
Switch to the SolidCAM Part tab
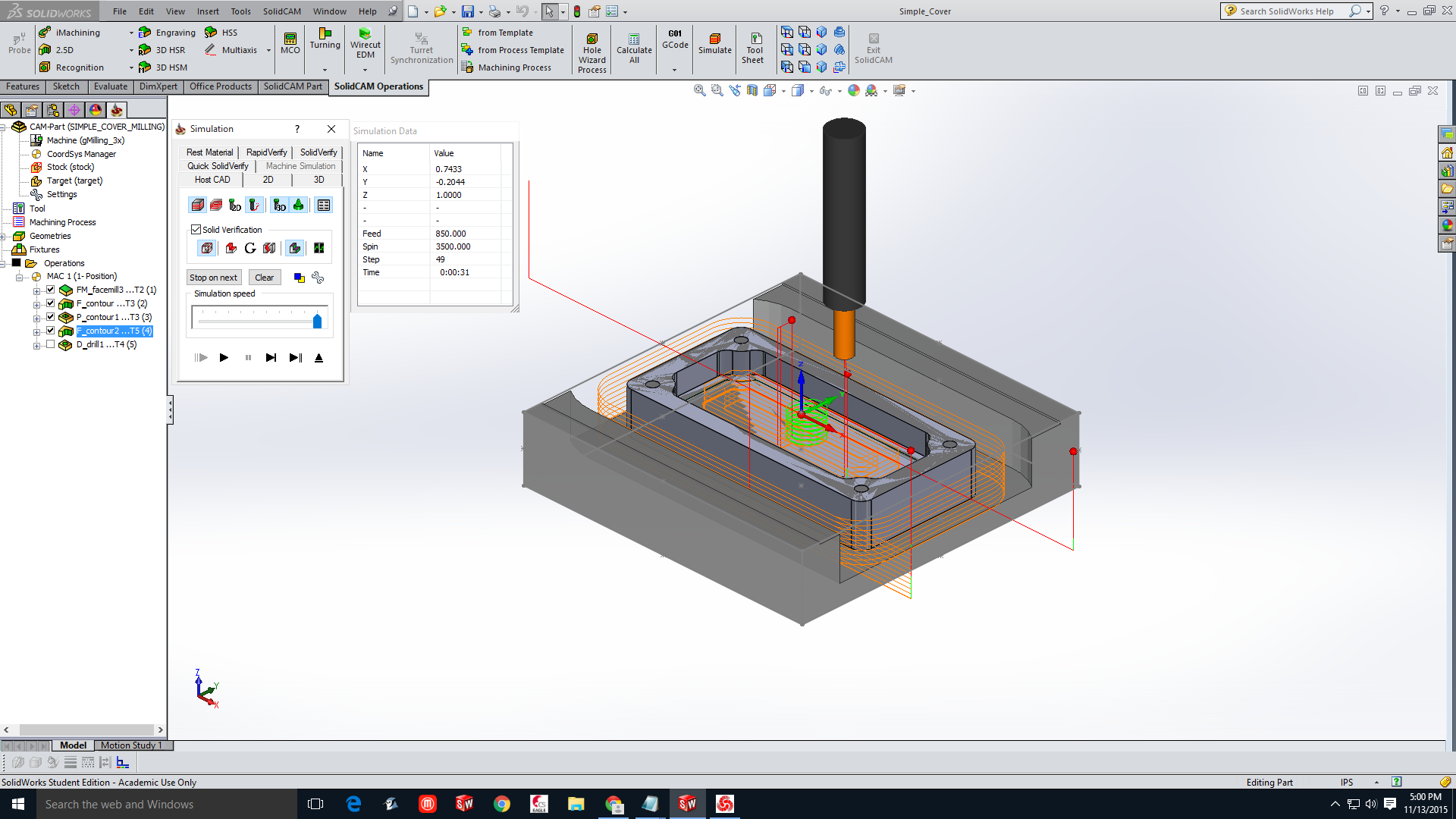293,86
